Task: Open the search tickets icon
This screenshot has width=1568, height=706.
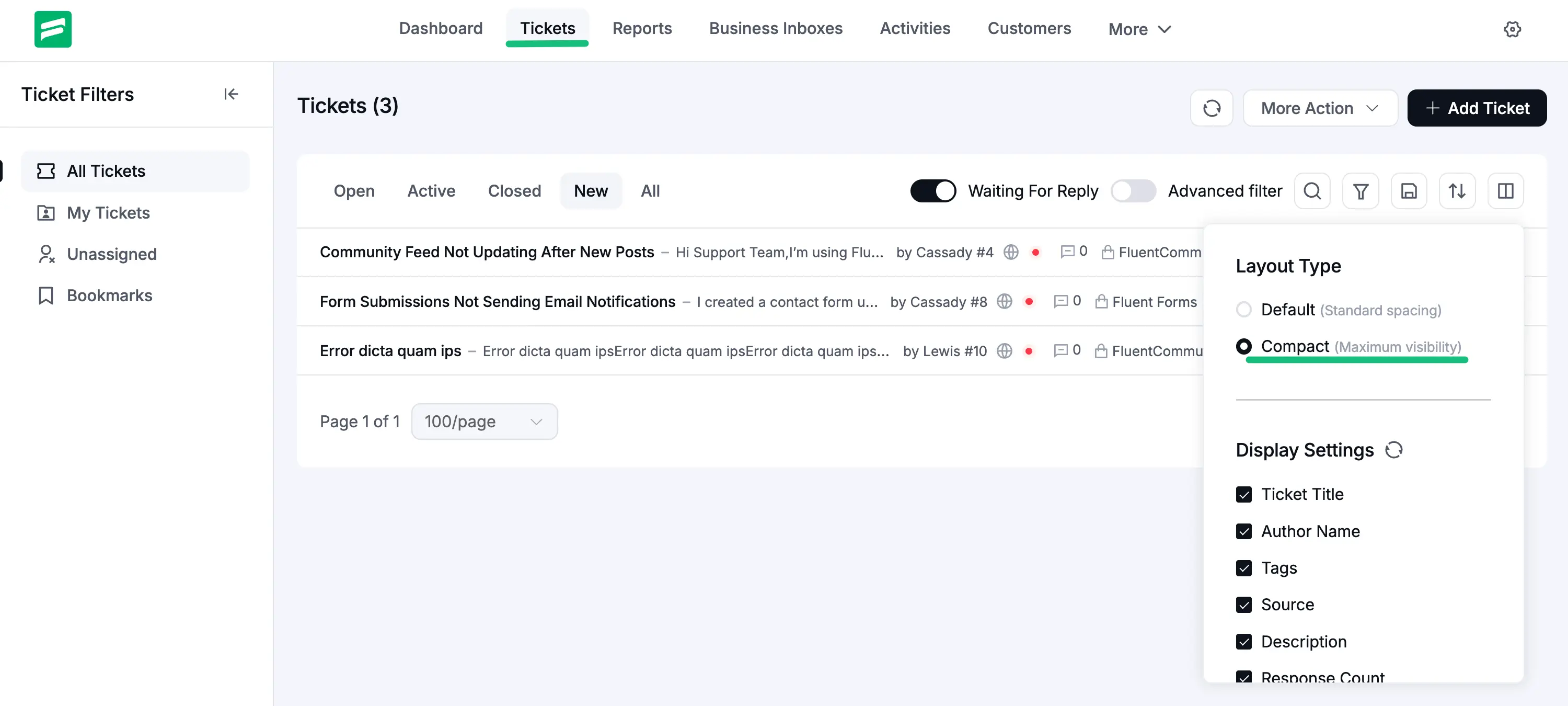Action: coord(1312,191)
